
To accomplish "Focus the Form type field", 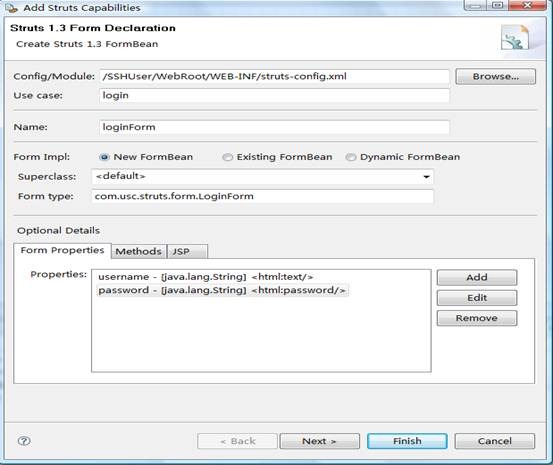I will (x=262, y=197).
